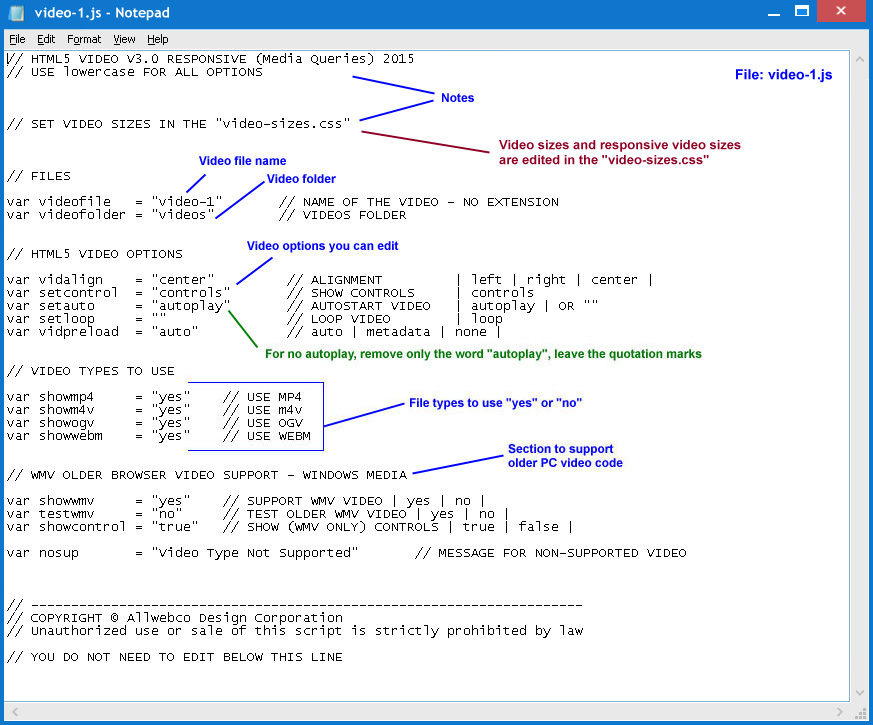873x725 pixels.
Task: Click the "true" value on the showcontrol line
Action: point(174,527)
